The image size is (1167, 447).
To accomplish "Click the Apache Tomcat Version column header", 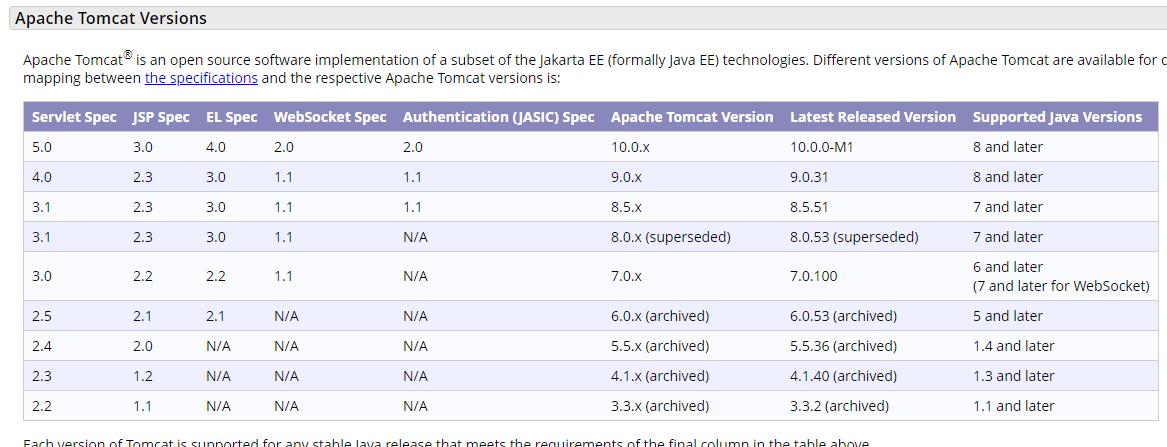I will tap(692, 117).
